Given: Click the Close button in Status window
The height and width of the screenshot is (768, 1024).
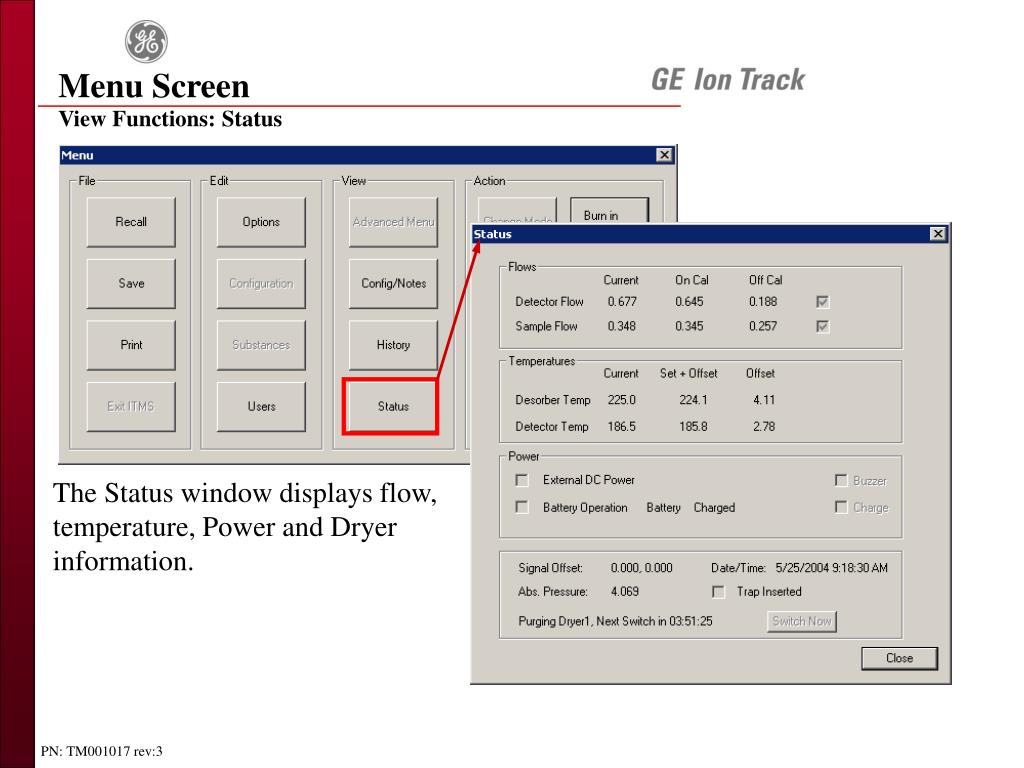Looking at the screenshot, I should click(x=899, y=658).
